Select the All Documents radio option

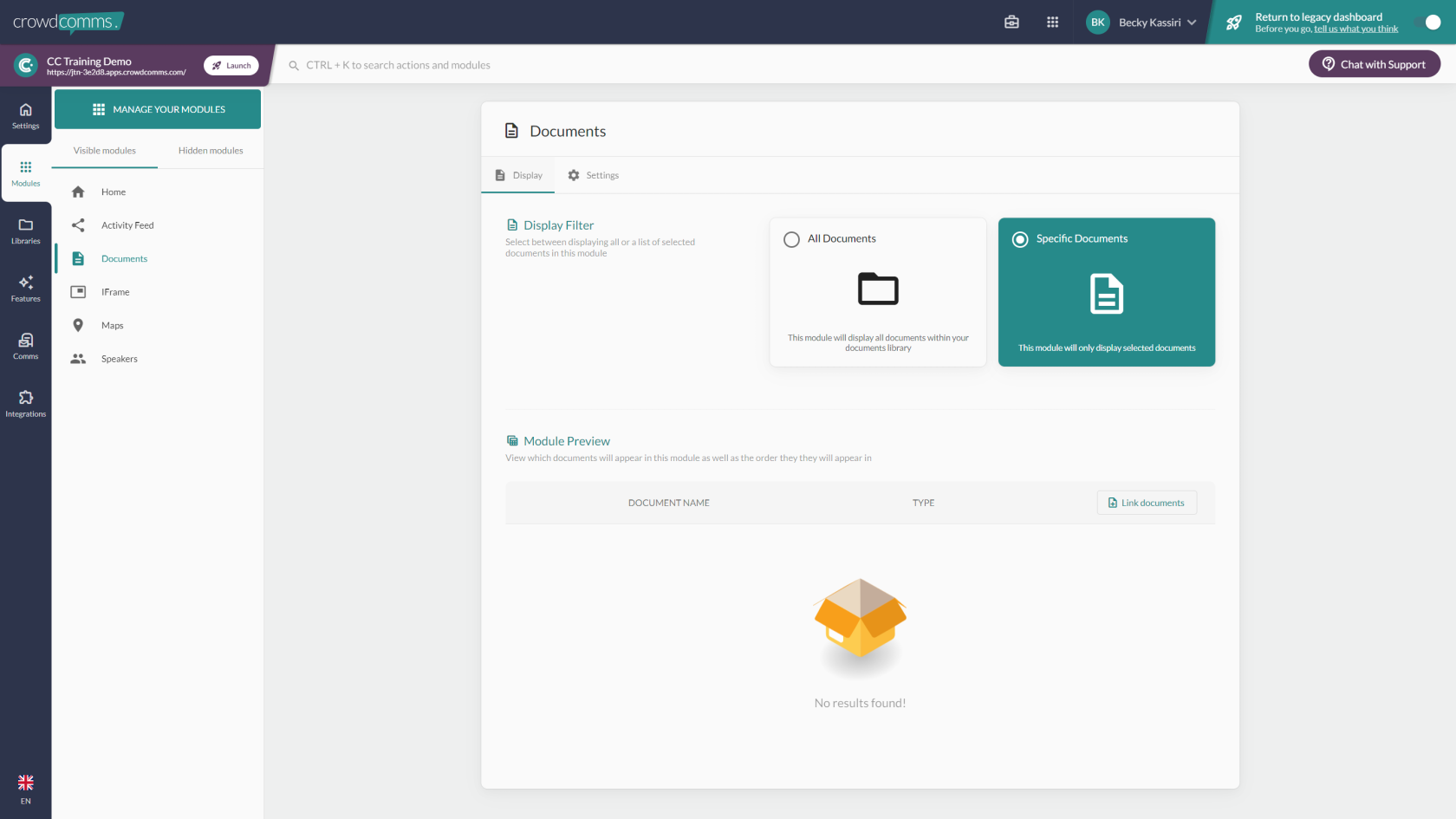pos(791,240)
